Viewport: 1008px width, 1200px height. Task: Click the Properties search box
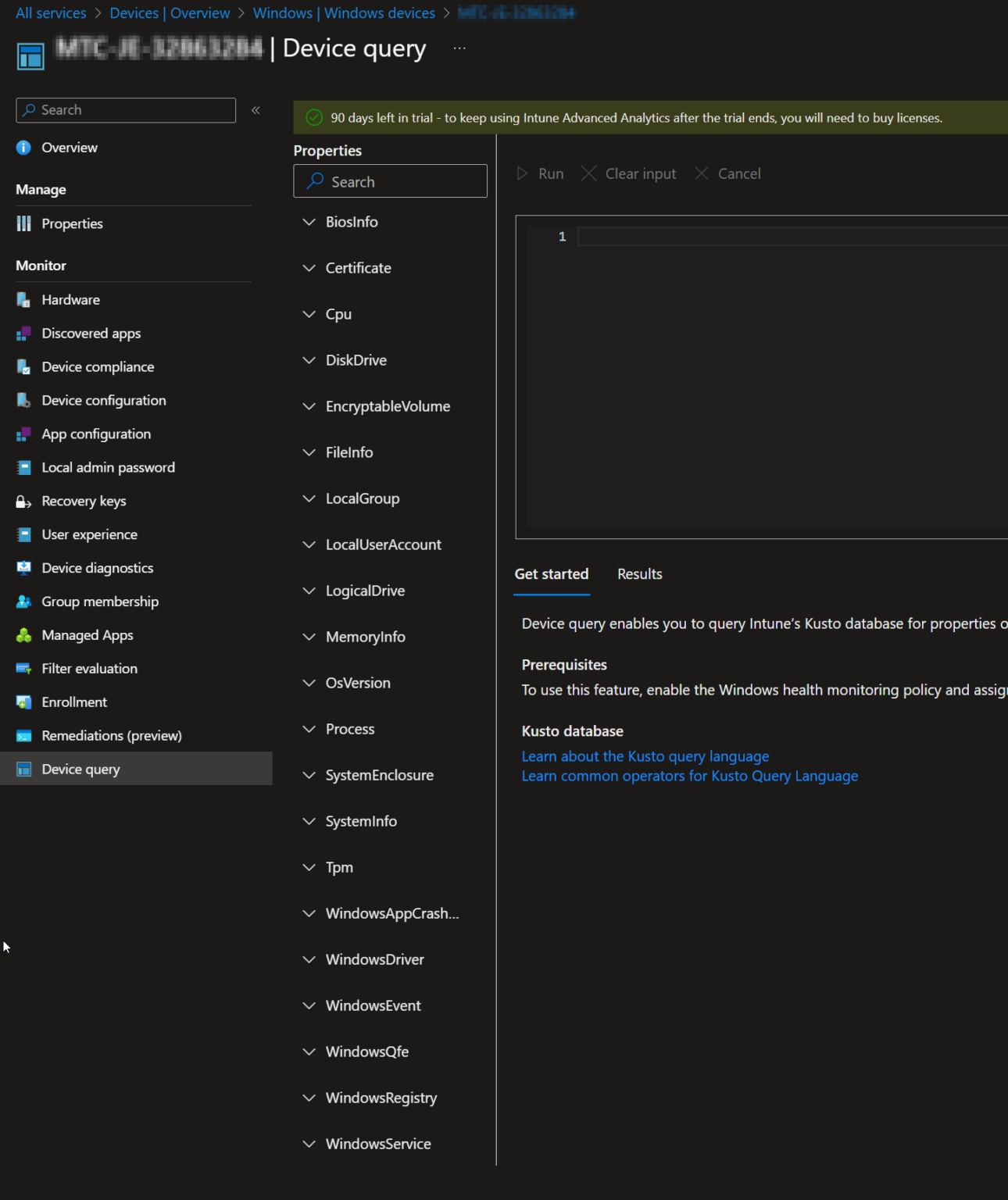point(390,181)
